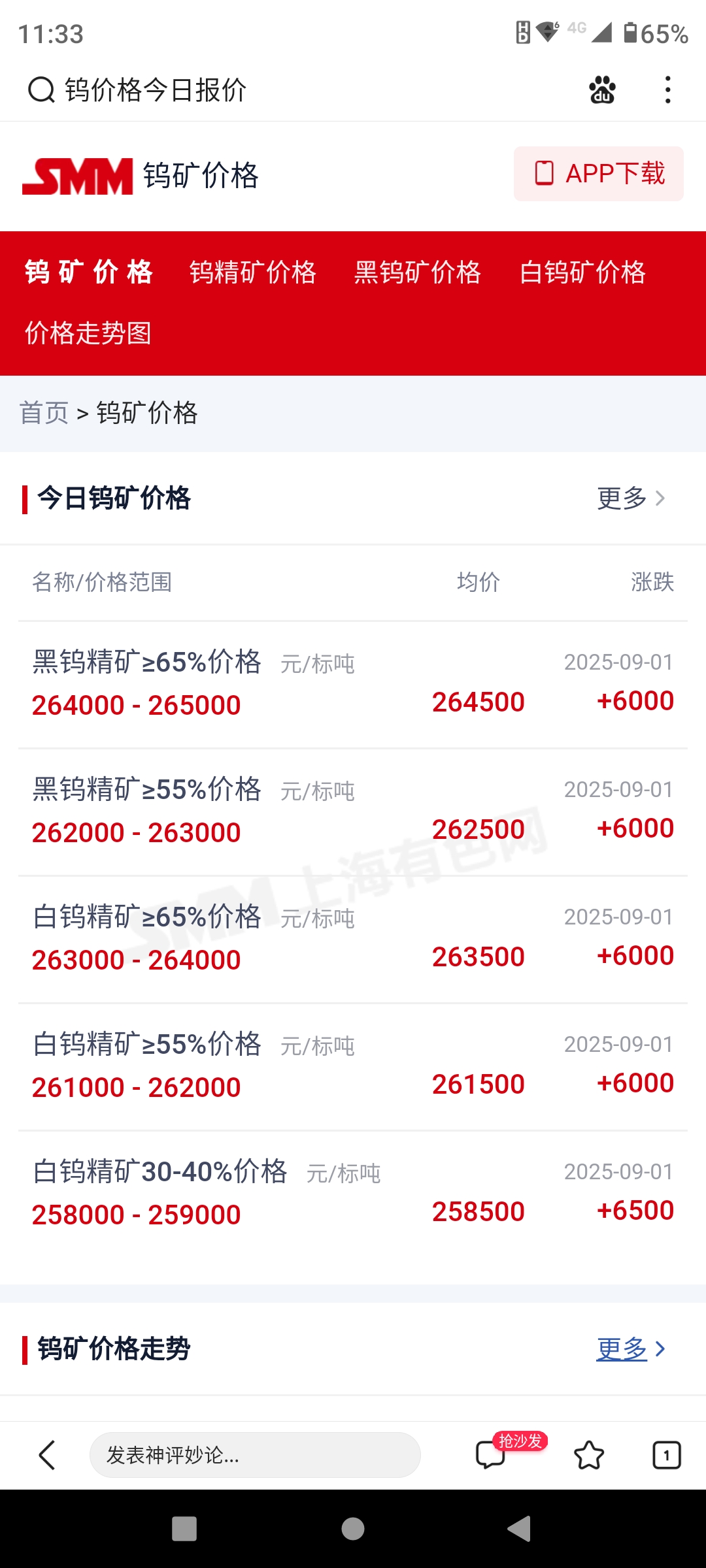
Task: Switch to the 白钨矿价格 tab
Action: coord(582,272)
